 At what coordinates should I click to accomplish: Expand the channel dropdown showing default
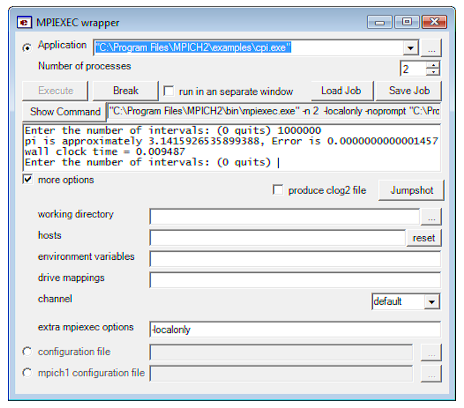[x=432, y=302]
